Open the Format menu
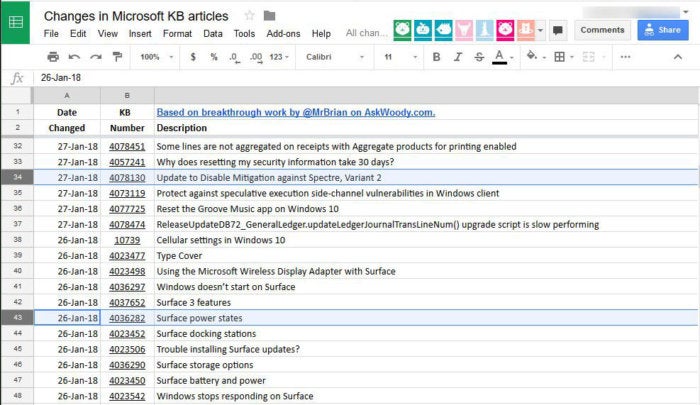Screen dimensions: 700x405 [x=177, y=33]
